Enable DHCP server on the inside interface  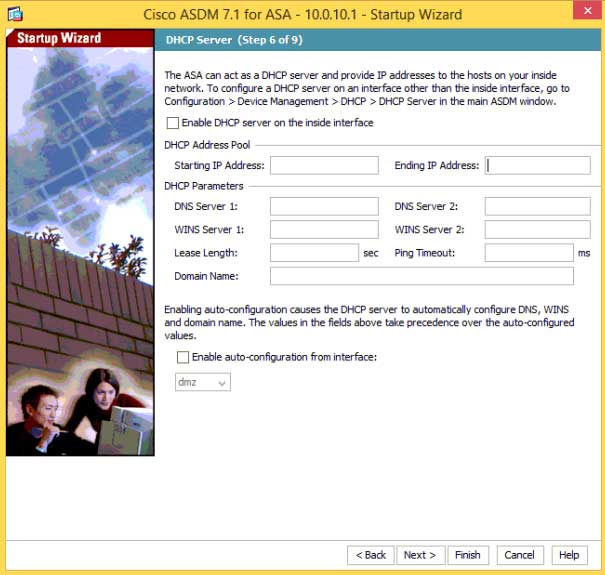pyautogui.click(x=172, y=123)
